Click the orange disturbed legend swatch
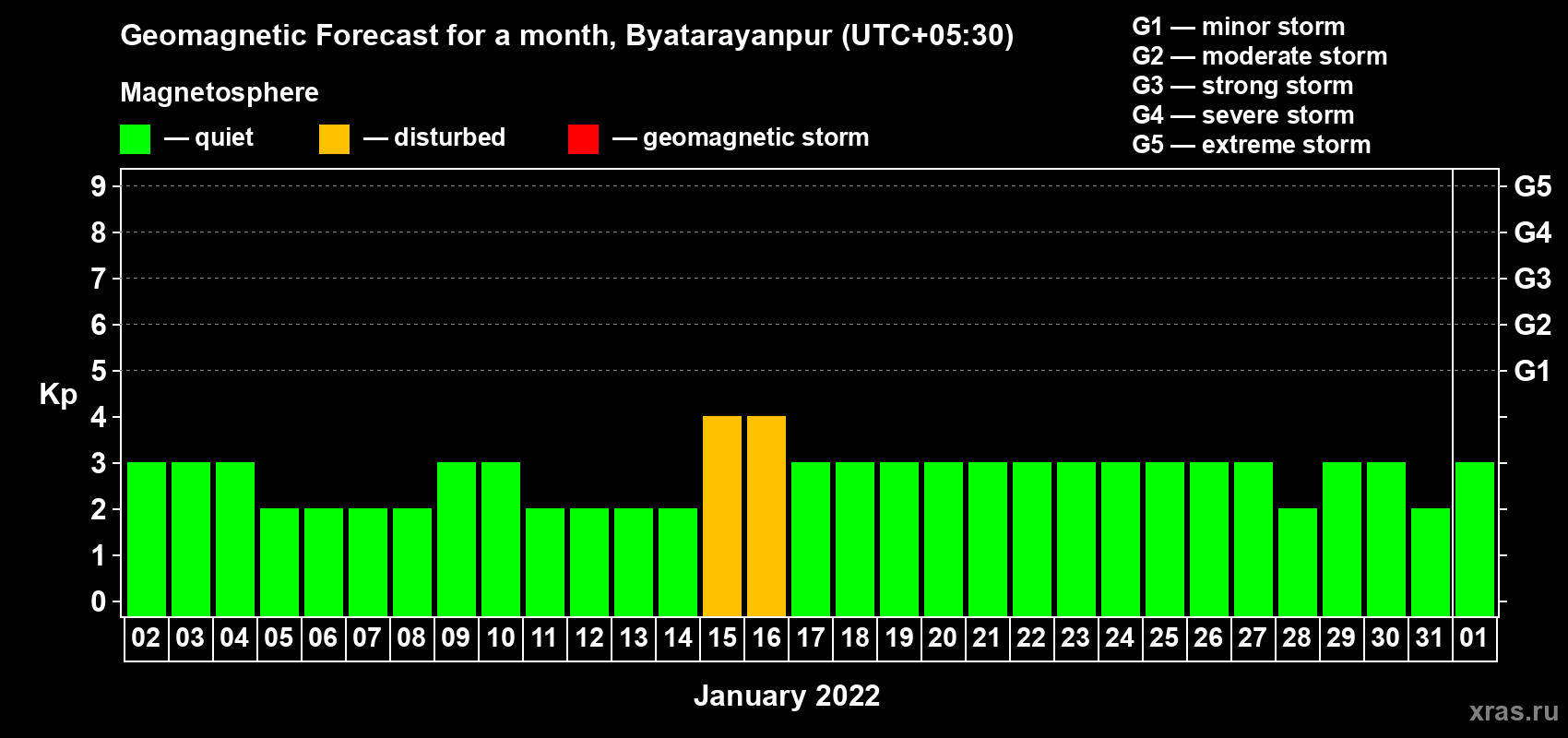1568x738 pixels. [x=334, y=139]
